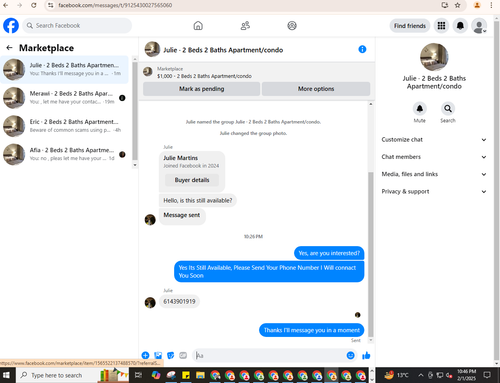The image size is (500, 383).
Task: Click 'Yes, are you interested?' message bubble
Action: [x=329, y=253]
